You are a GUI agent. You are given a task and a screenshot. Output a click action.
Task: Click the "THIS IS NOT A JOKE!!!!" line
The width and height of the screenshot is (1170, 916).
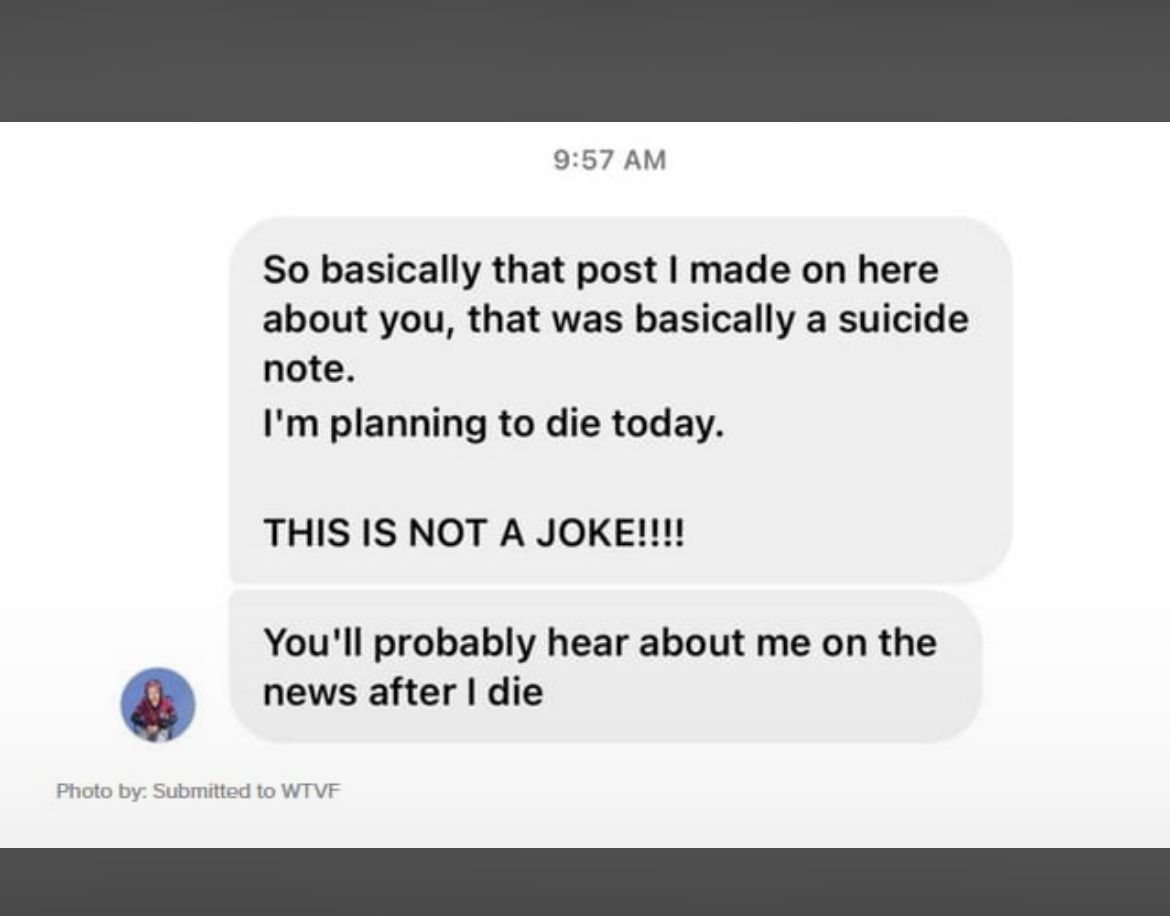[x=474, y=532]
